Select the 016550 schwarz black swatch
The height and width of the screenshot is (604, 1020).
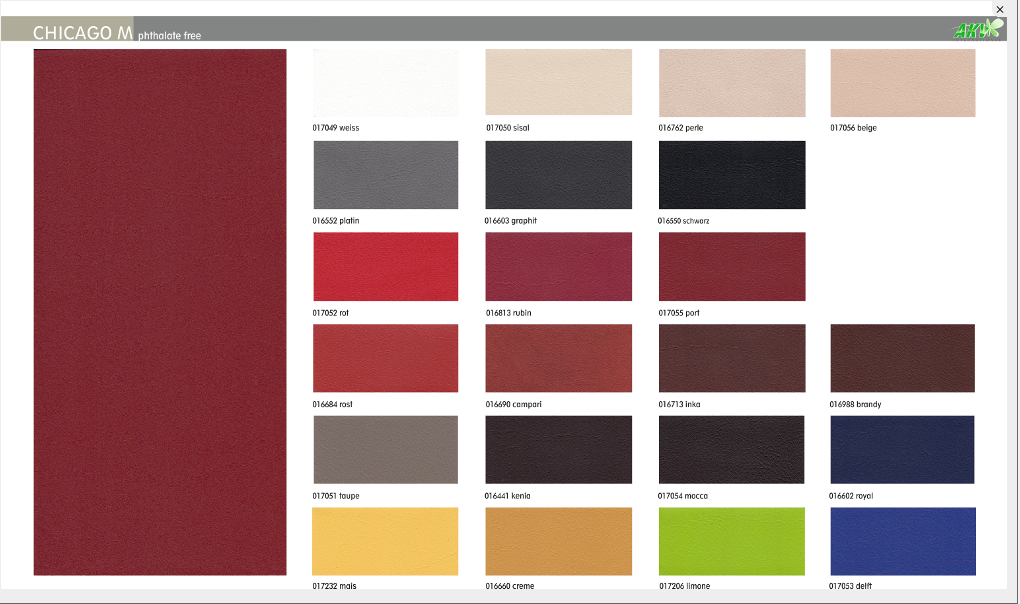(731, 175)
